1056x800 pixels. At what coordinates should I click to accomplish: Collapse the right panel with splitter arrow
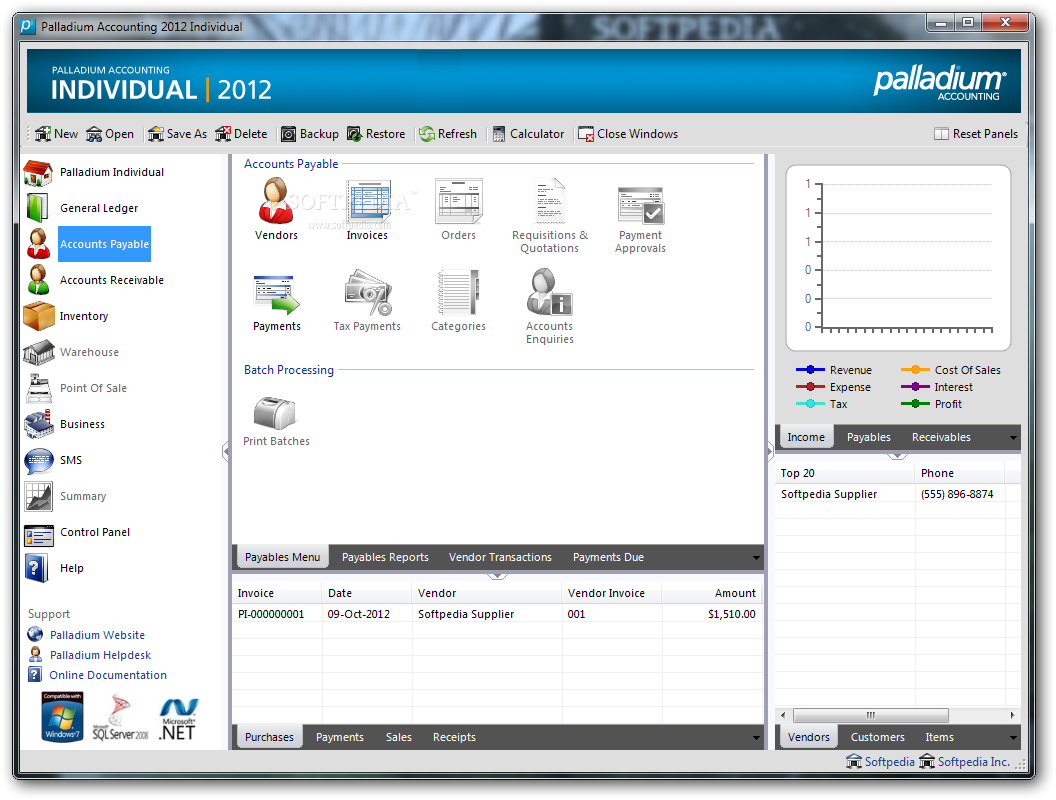pyautogui.click(x=770, y=452)
